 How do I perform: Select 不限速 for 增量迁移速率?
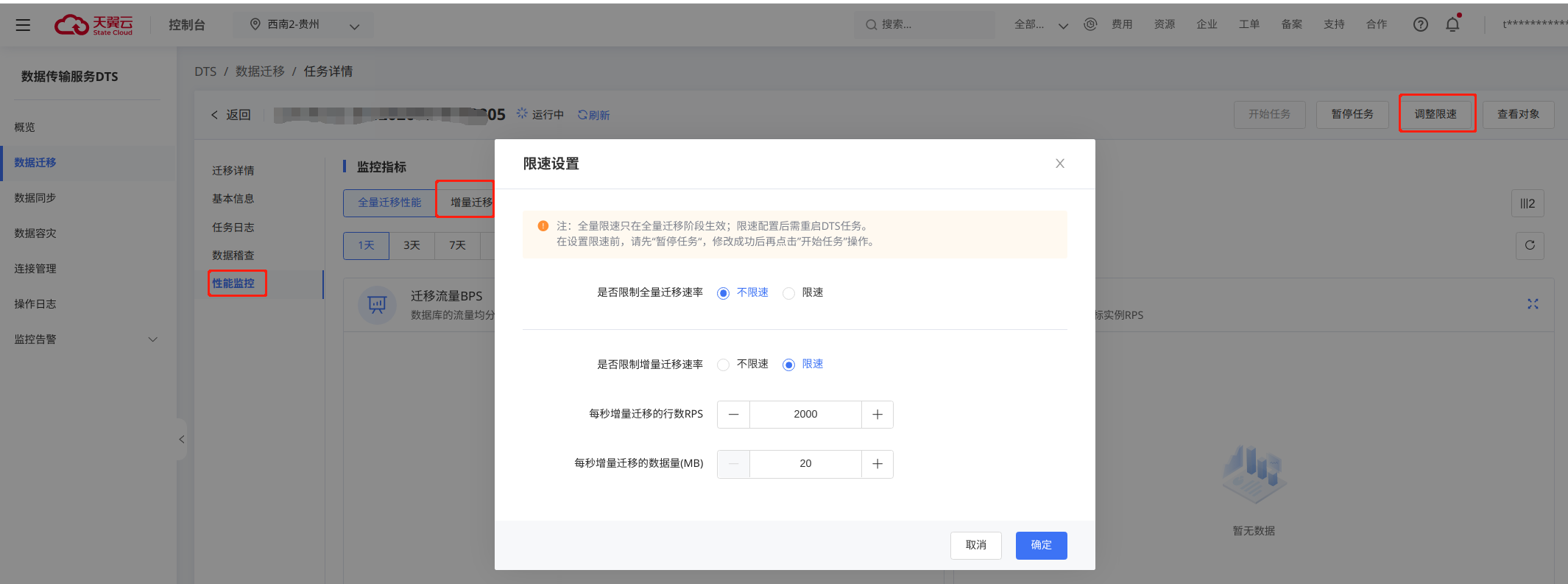tap(743, 365)
